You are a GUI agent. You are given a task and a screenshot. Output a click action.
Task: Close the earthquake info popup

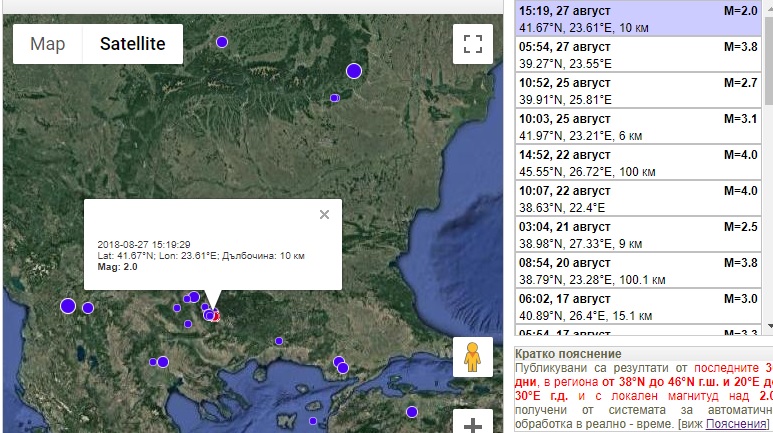[x=324, y=214]
